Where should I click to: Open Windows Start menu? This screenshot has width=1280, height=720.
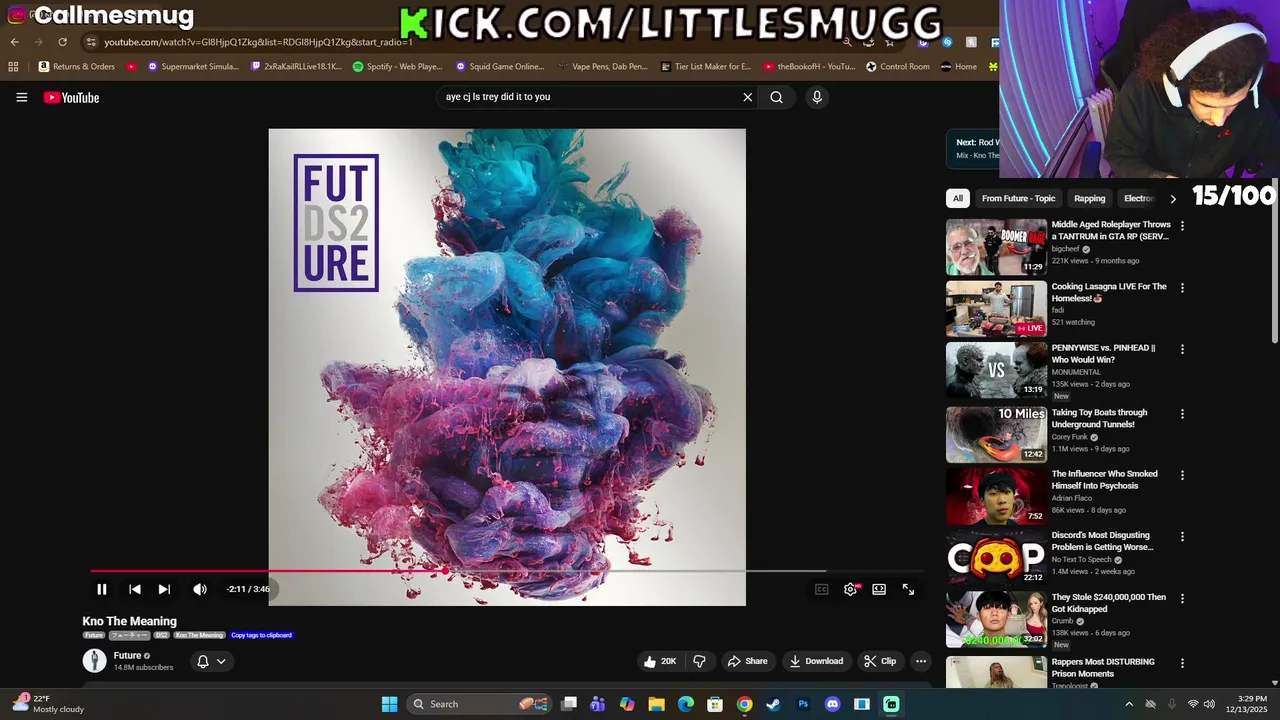point(389,704)
